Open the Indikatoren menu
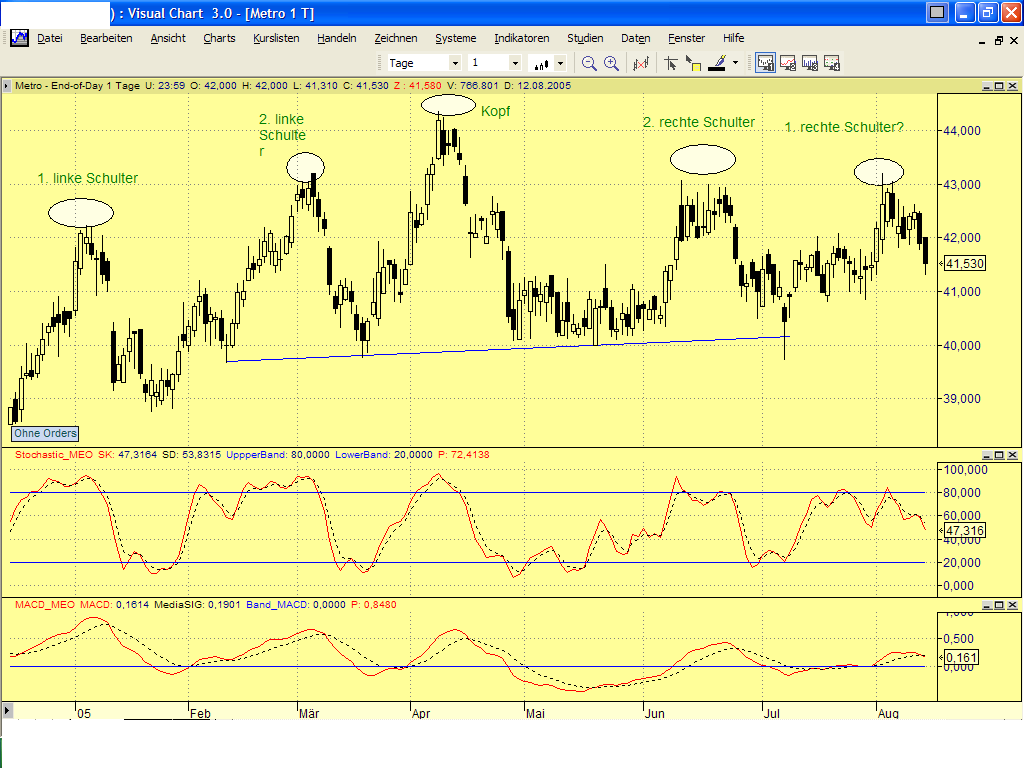This screenshot has height=768, width=1024. [521, 38]
